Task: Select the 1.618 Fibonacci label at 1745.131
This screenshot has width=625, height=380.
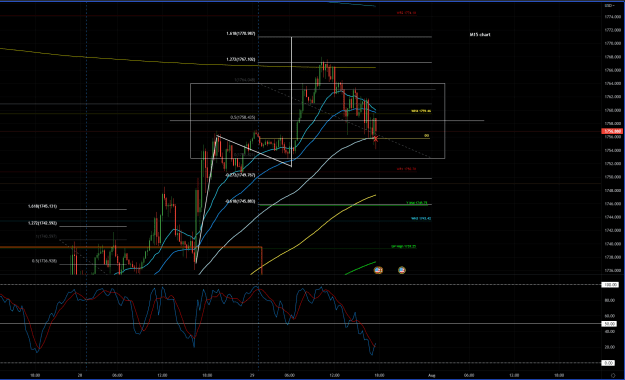Action: click(x=42, y=207)
